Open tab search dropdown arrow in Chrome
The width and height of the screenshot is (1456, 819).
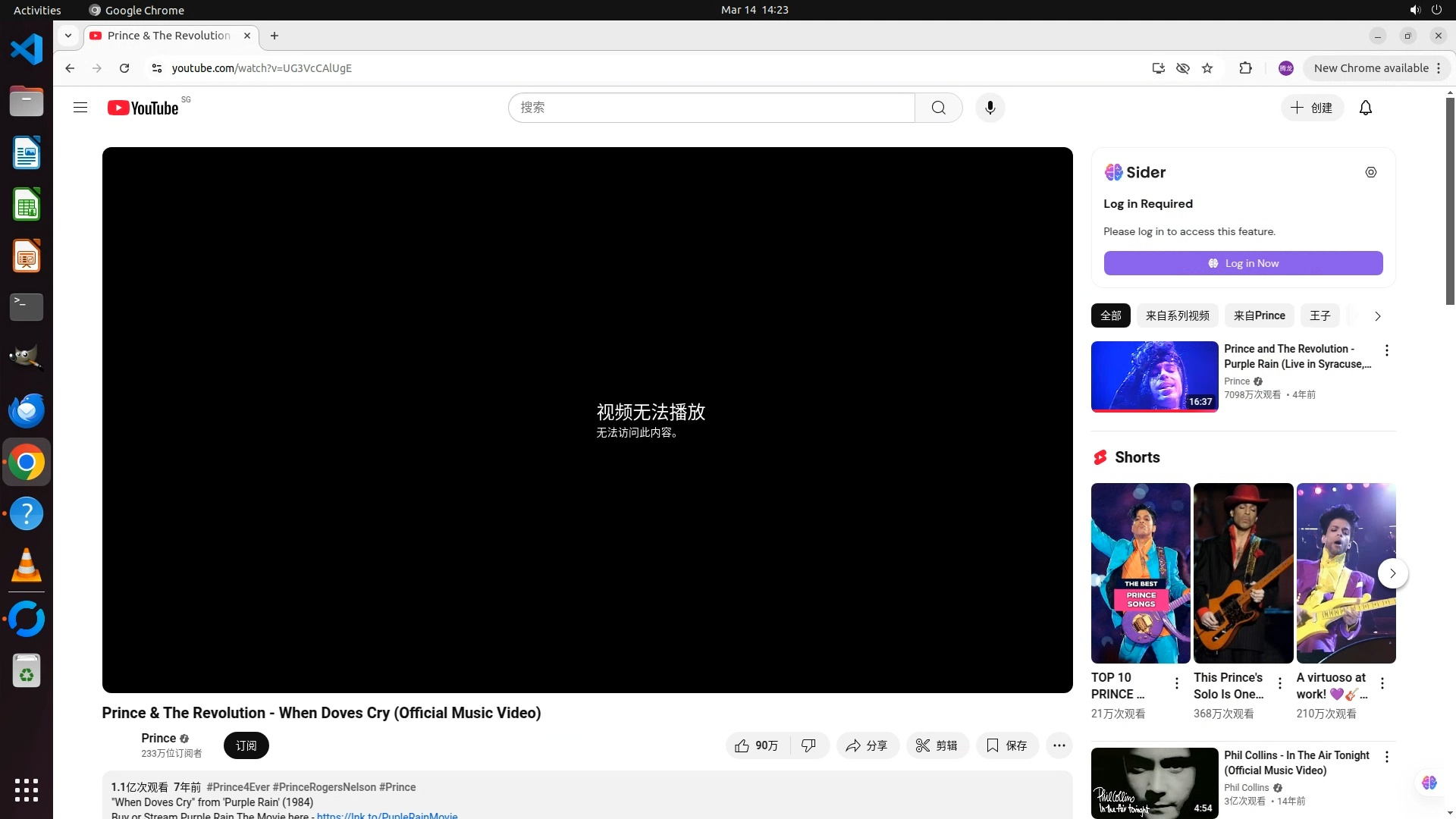[68, 36]
